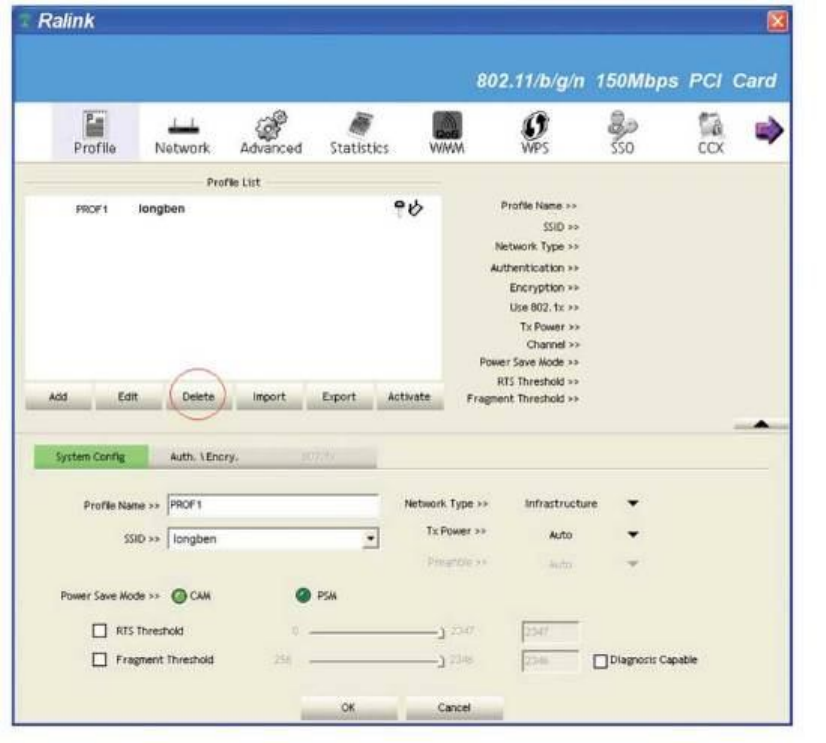Open the Statistics page icon
The width and height of the screenshot is (826, 743).
(359, 132)
